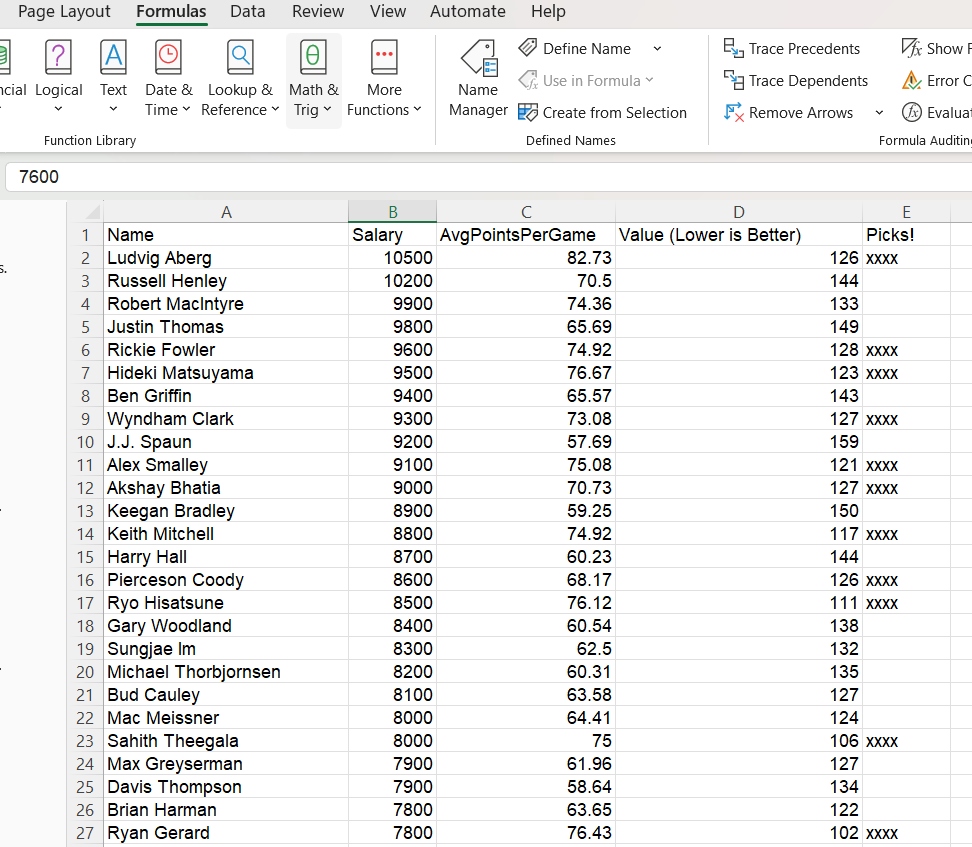Viewport: 972px width, 847px height.
Task: Switch to the View tab
Action: click(388, 11)
